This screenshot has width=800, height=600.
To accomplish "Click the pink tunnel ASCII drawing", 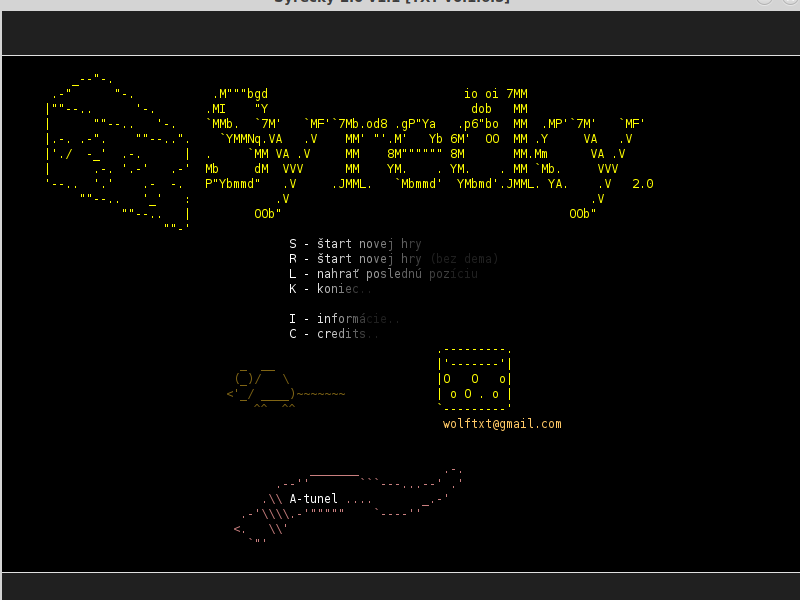I will click(x=348, y=506).
